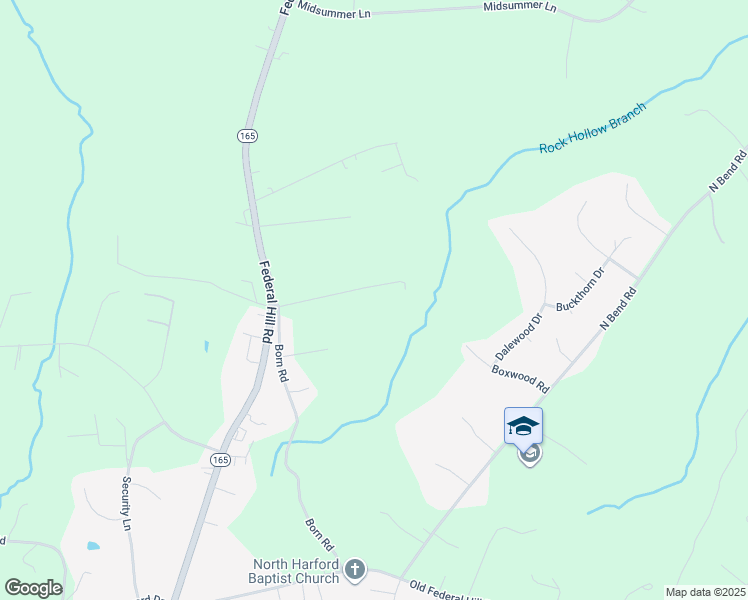Click the small blue pond near Security Ln

(94, 546)
